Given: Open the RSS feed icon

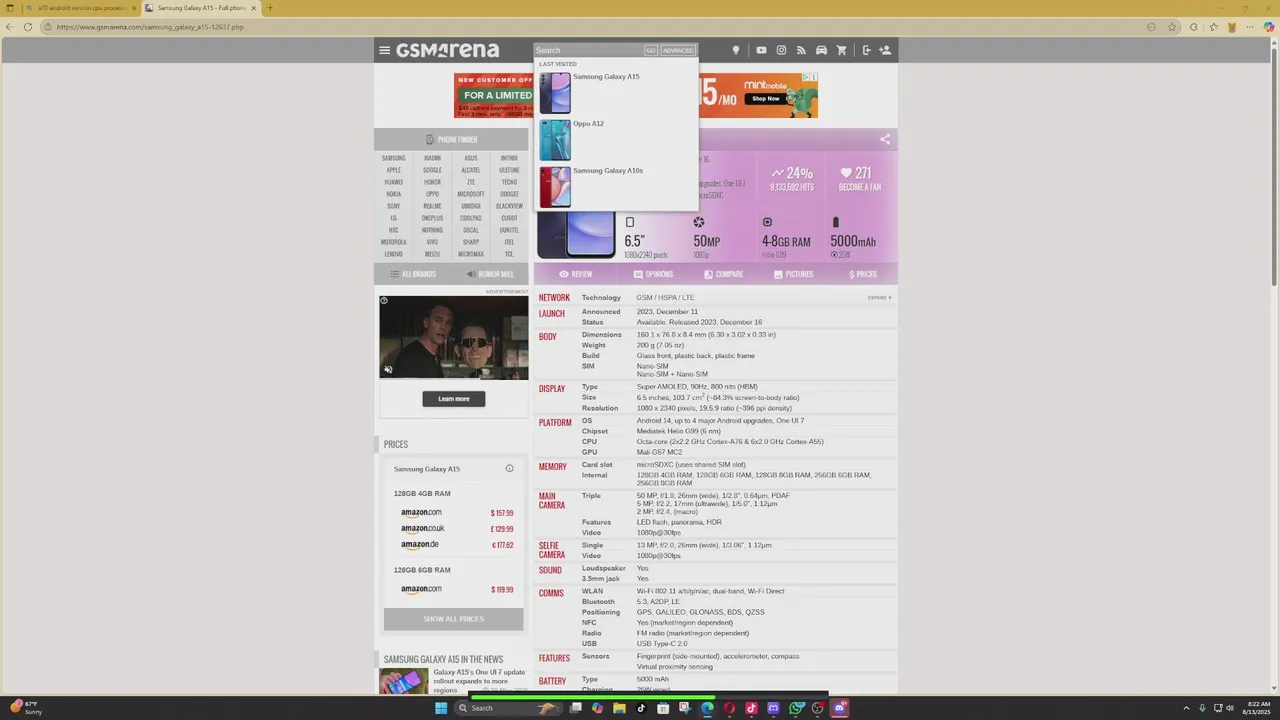Looking at the screenshot, I should pyautogui.click(x=801, y=50).
